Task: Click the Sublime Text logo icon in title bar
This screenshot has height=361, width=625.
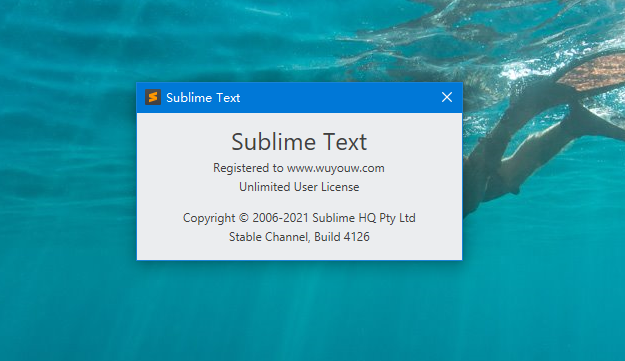Action: coord(153,97)
